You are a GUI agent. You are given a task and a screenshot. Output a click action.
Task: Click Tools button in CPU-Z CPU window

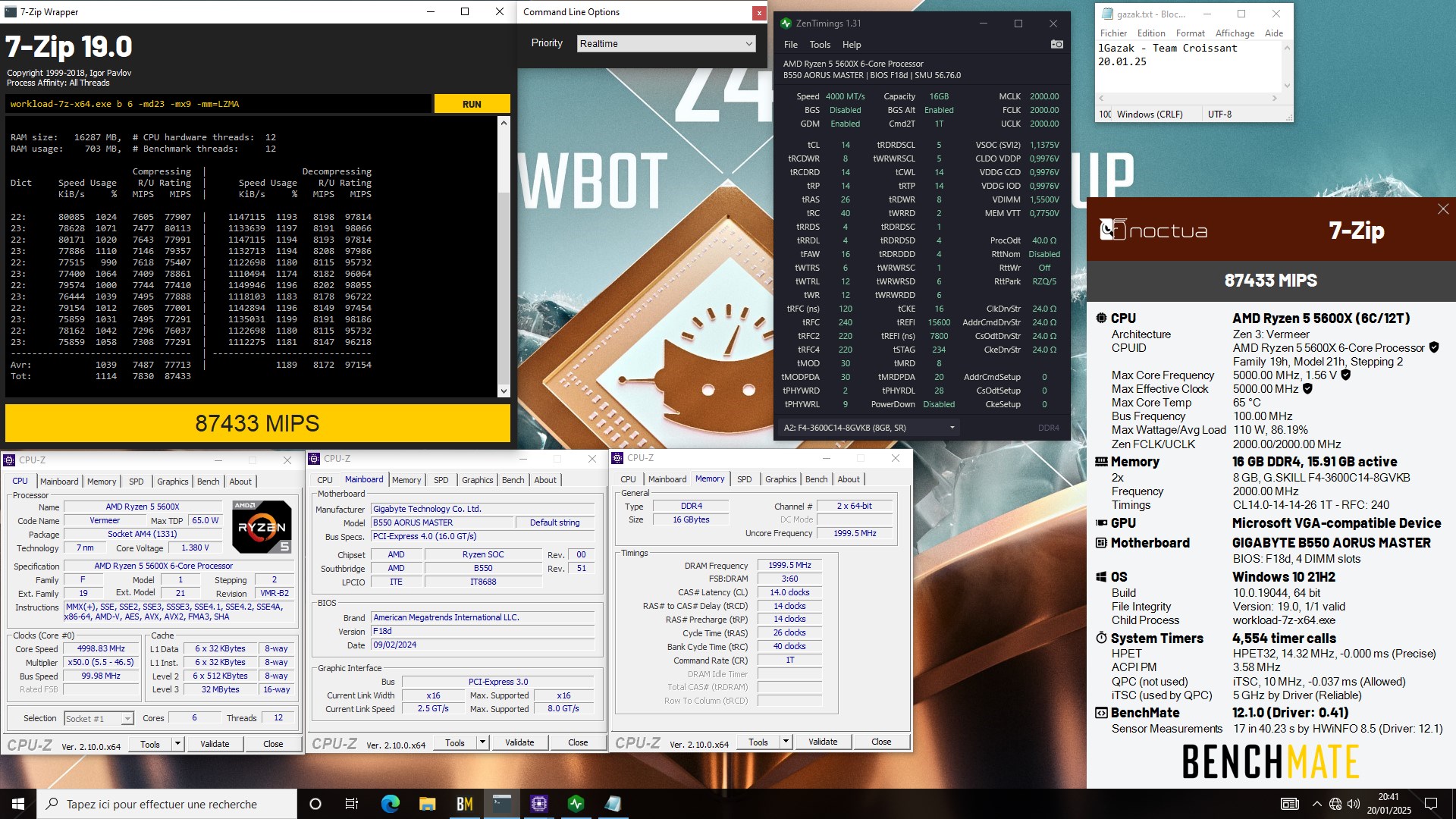click(150, 744)
